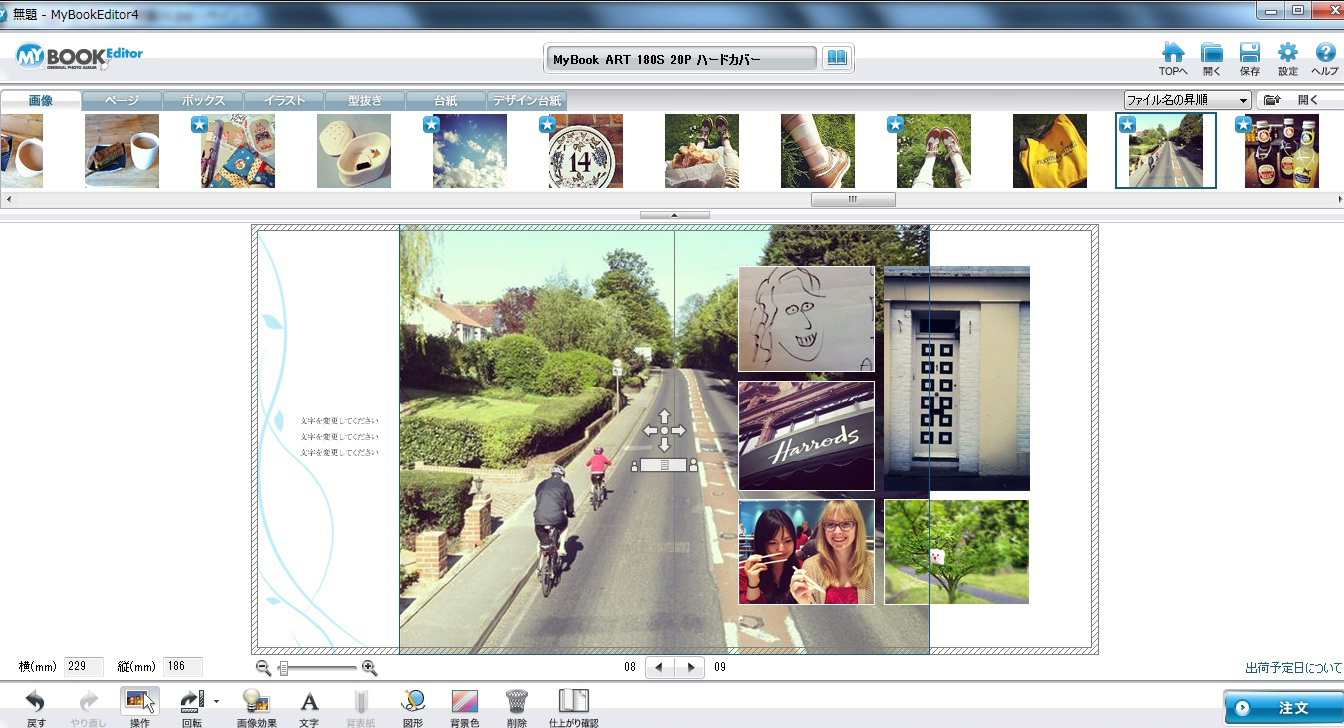Click the 戻す undo icon
Screen dimensions: 1344x728
coord(36,702)
